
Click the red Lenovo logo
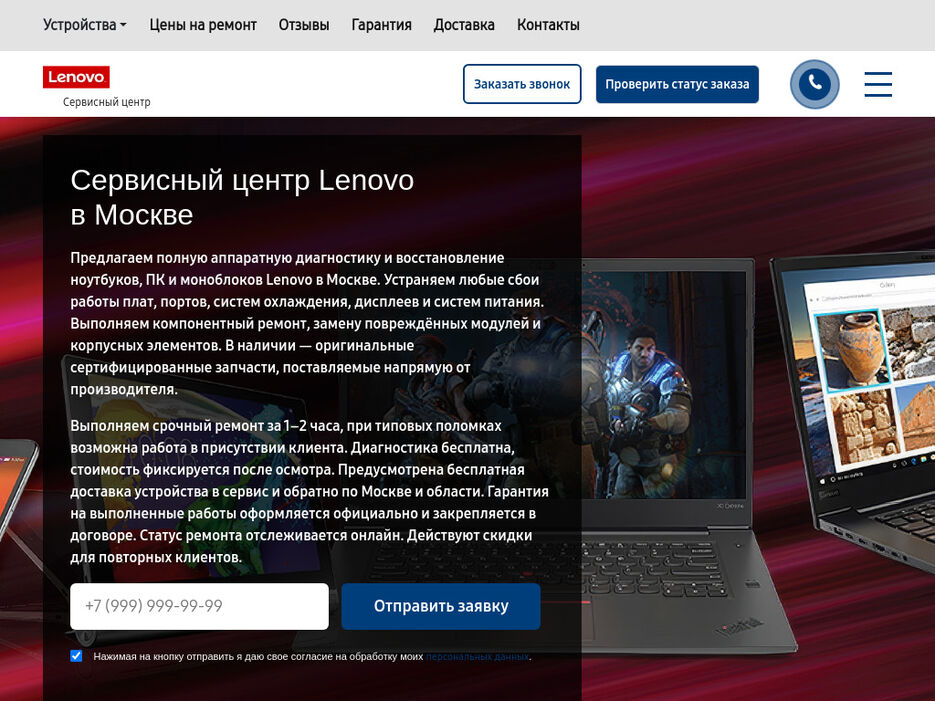(76, 77)
